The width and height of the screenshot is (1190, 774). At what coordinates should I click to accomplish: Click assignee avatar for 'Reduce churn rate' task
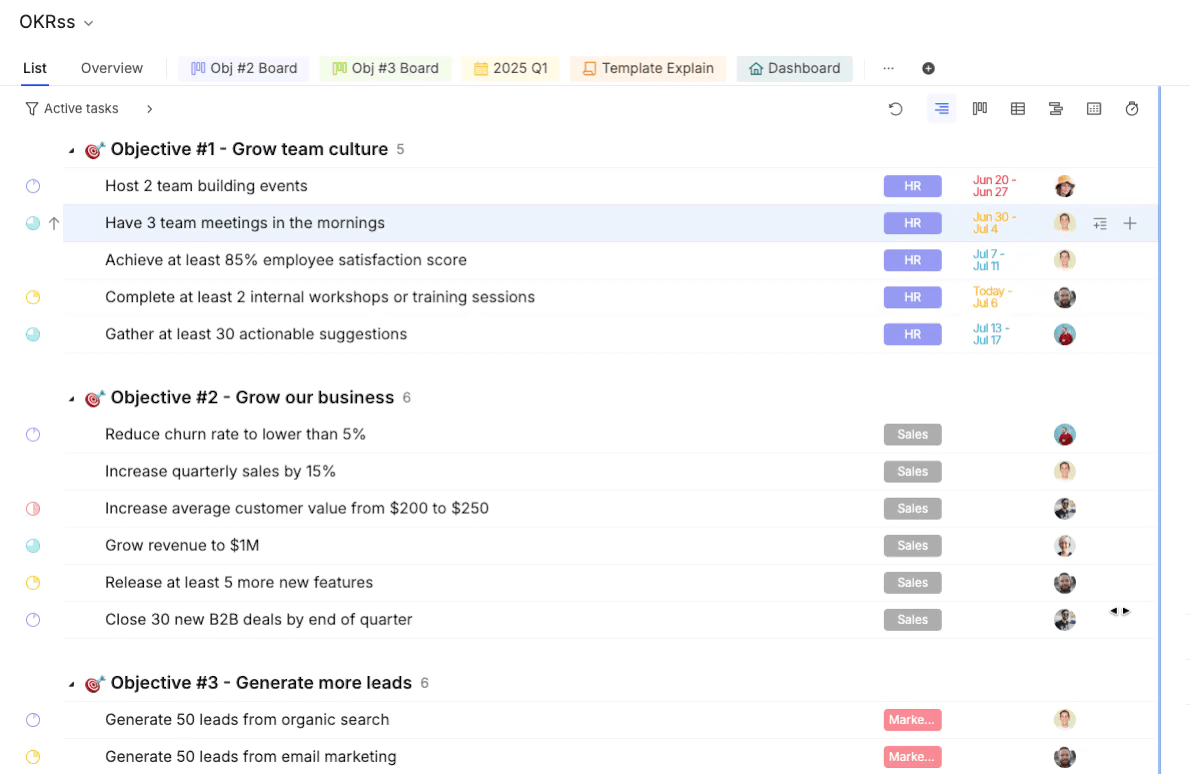click(1065, 435)
